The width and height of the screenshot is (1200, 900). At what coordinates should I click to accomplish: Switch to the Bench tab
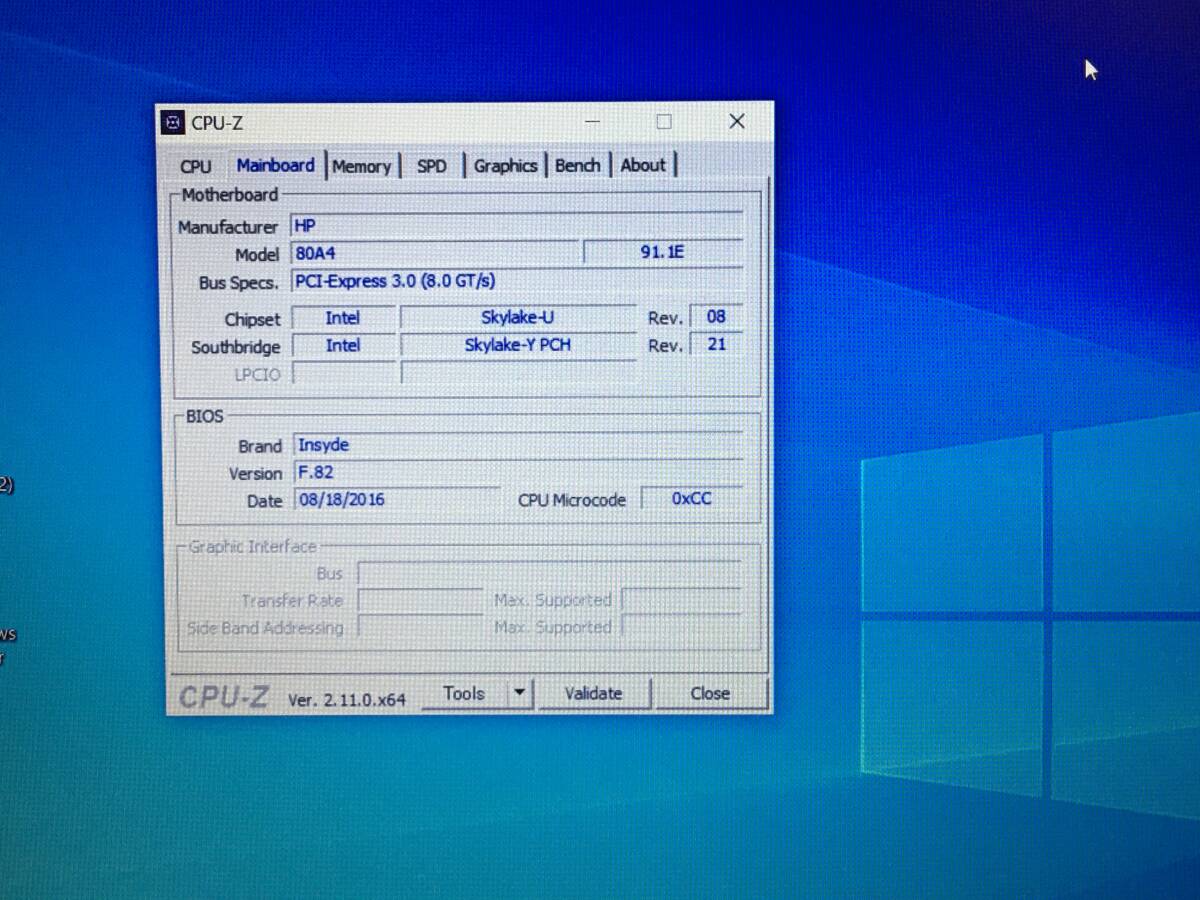[x=578, y=165]
